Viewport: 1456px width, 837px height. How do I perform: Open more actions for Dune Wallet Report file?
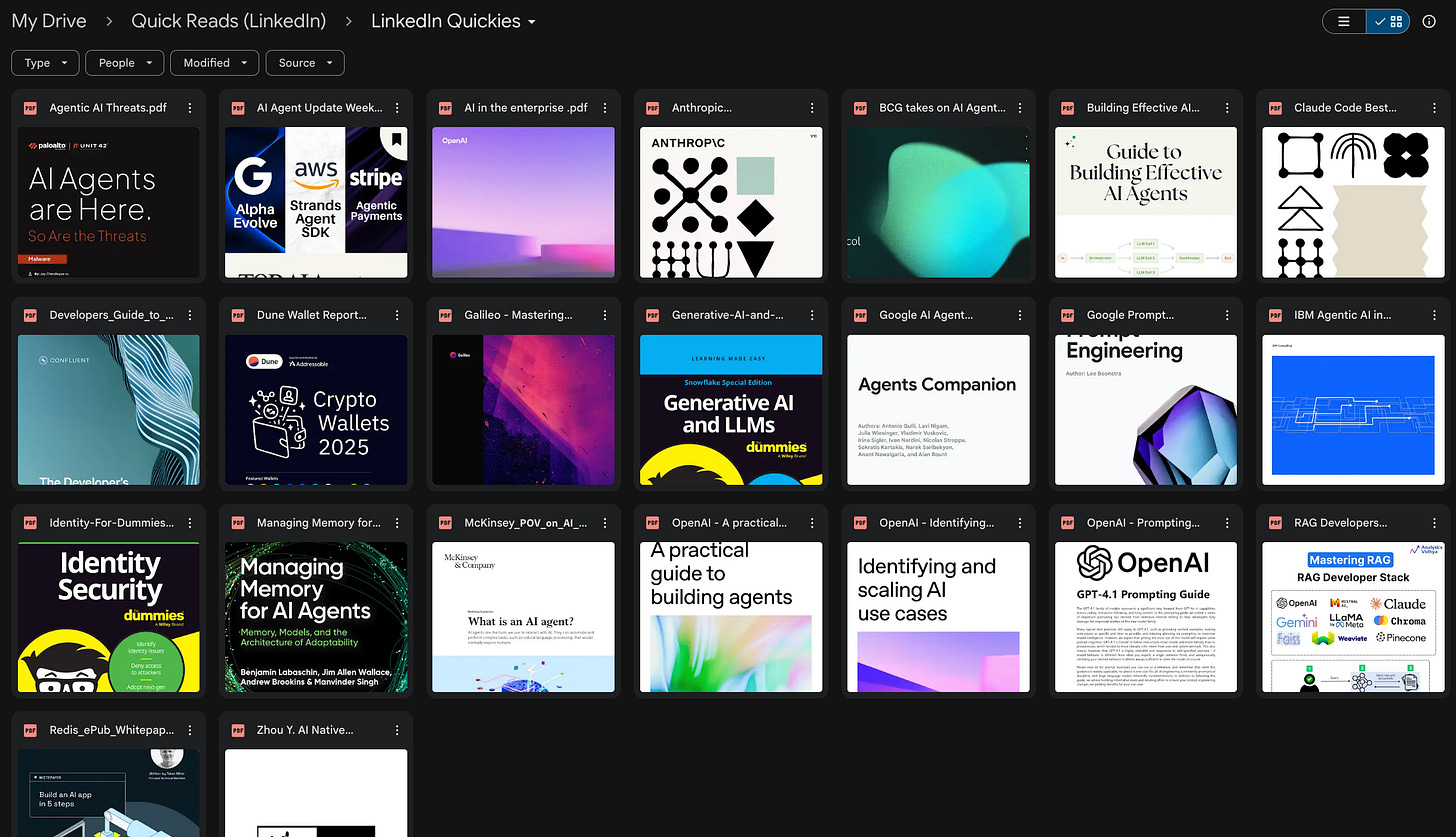397,315
